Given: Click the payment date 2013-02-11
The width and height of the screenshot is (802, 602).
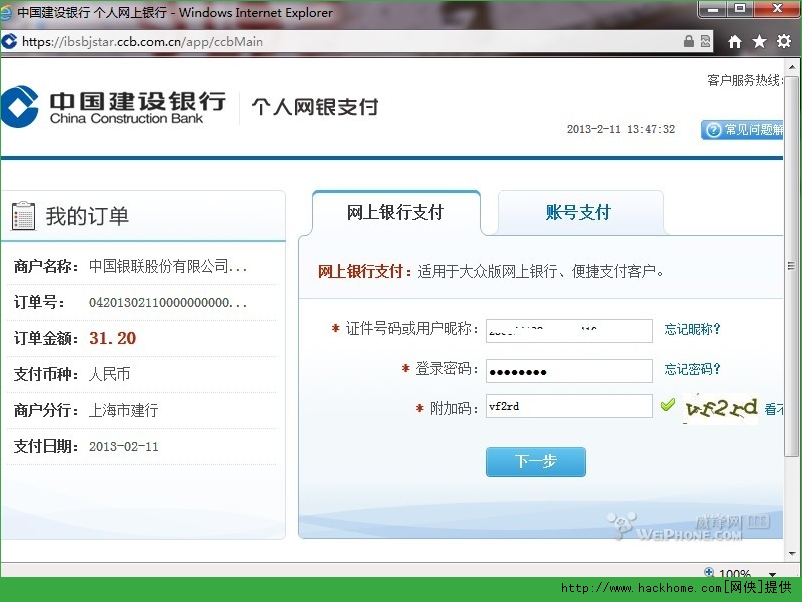Looking at the screenshot, I should coord(123,447).
